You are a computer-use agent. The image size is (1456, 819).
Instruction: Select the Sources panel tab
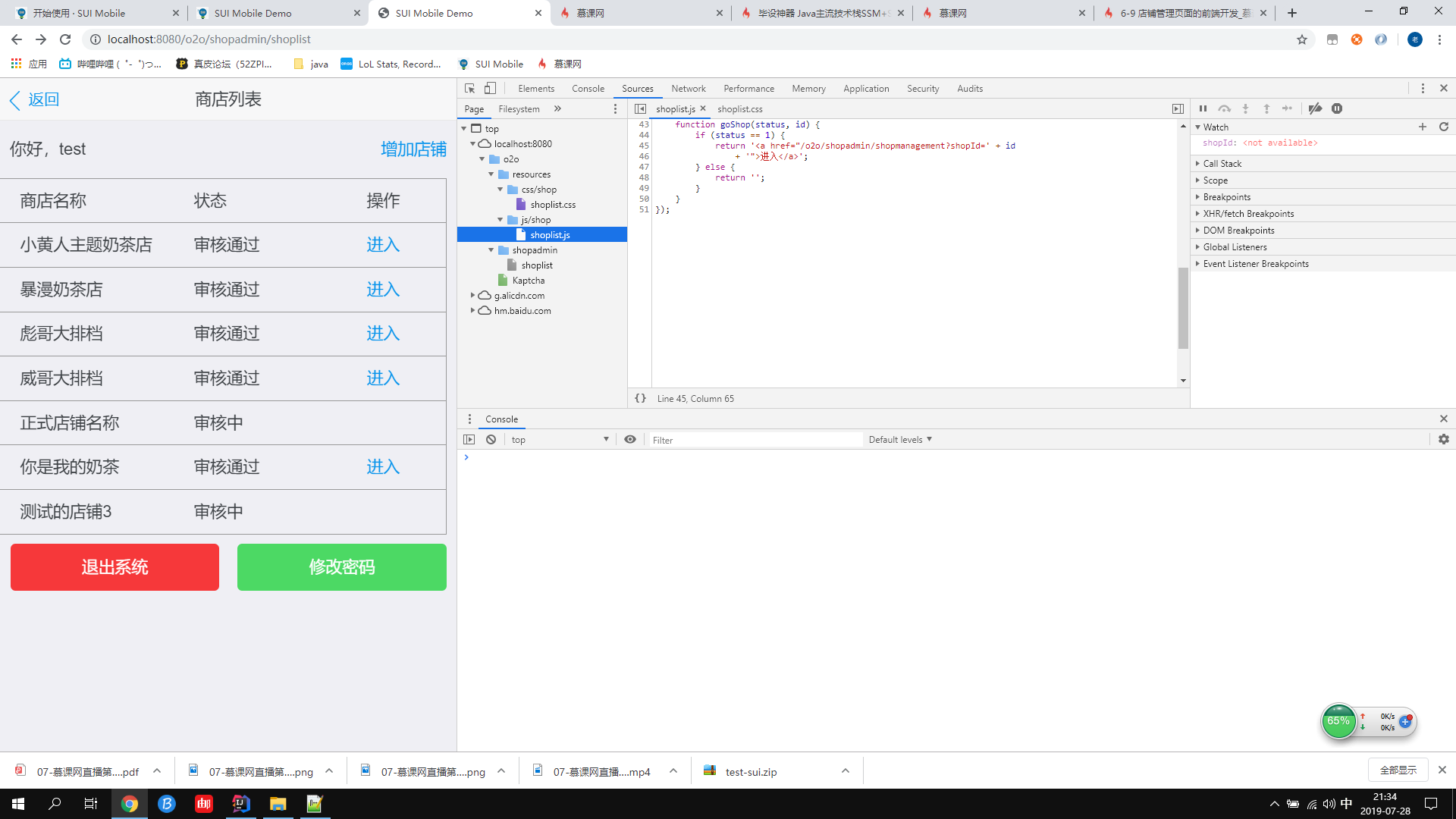637,88
